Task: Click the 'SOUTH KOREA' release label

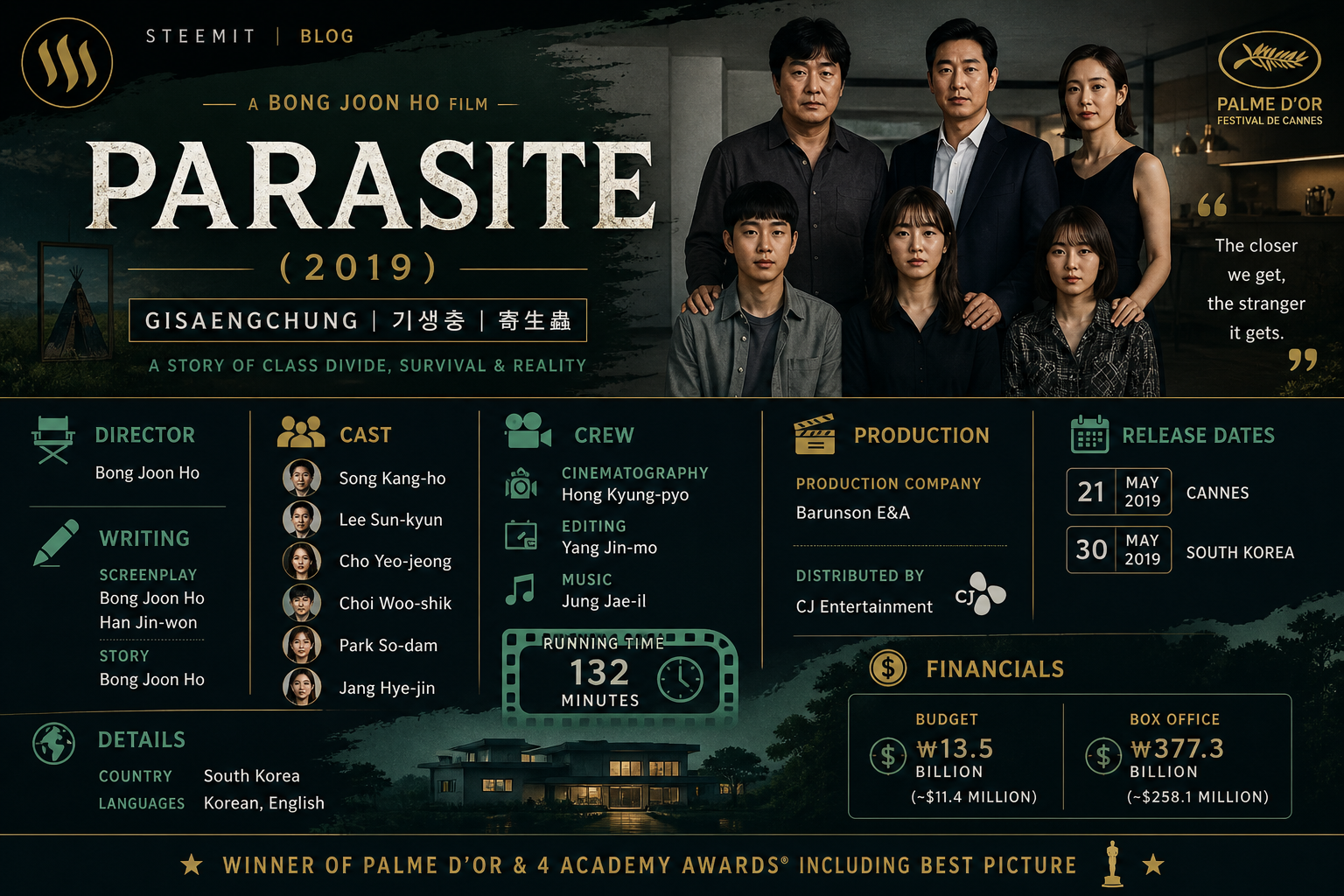Action: 1240,552
